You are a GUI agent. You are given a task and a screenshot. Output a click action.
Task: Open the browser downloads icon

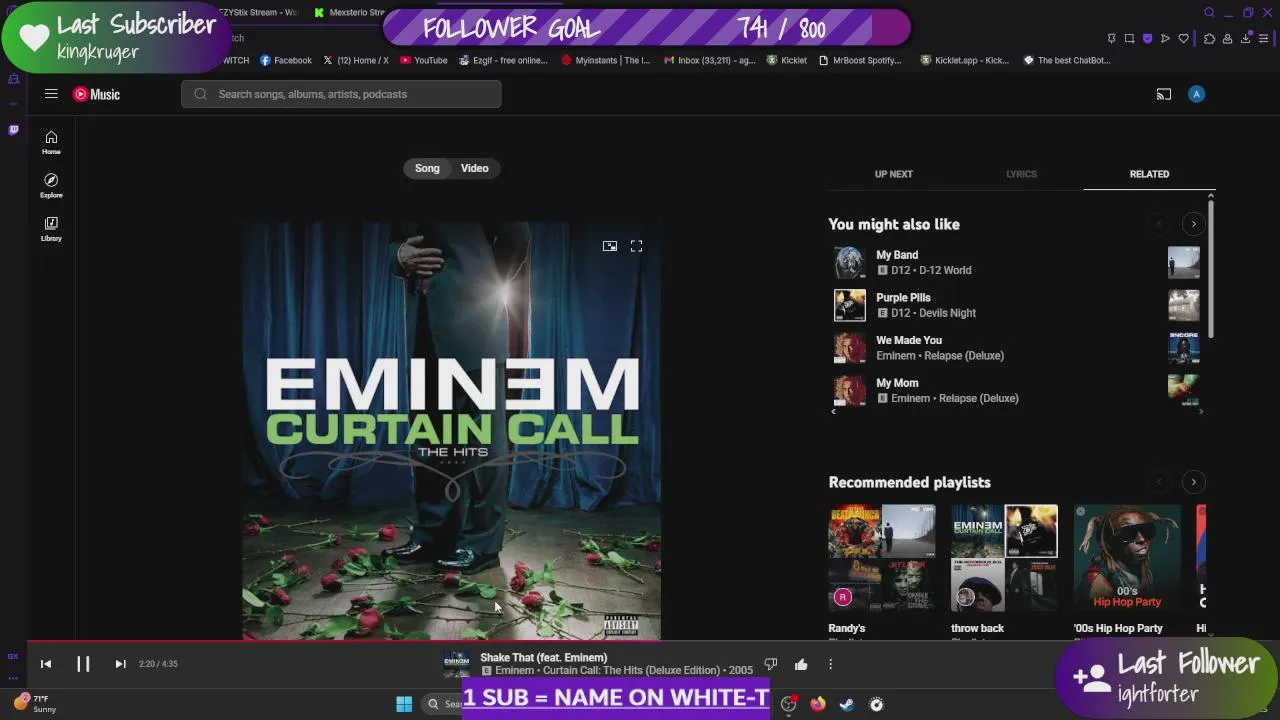coord(1245,39)
